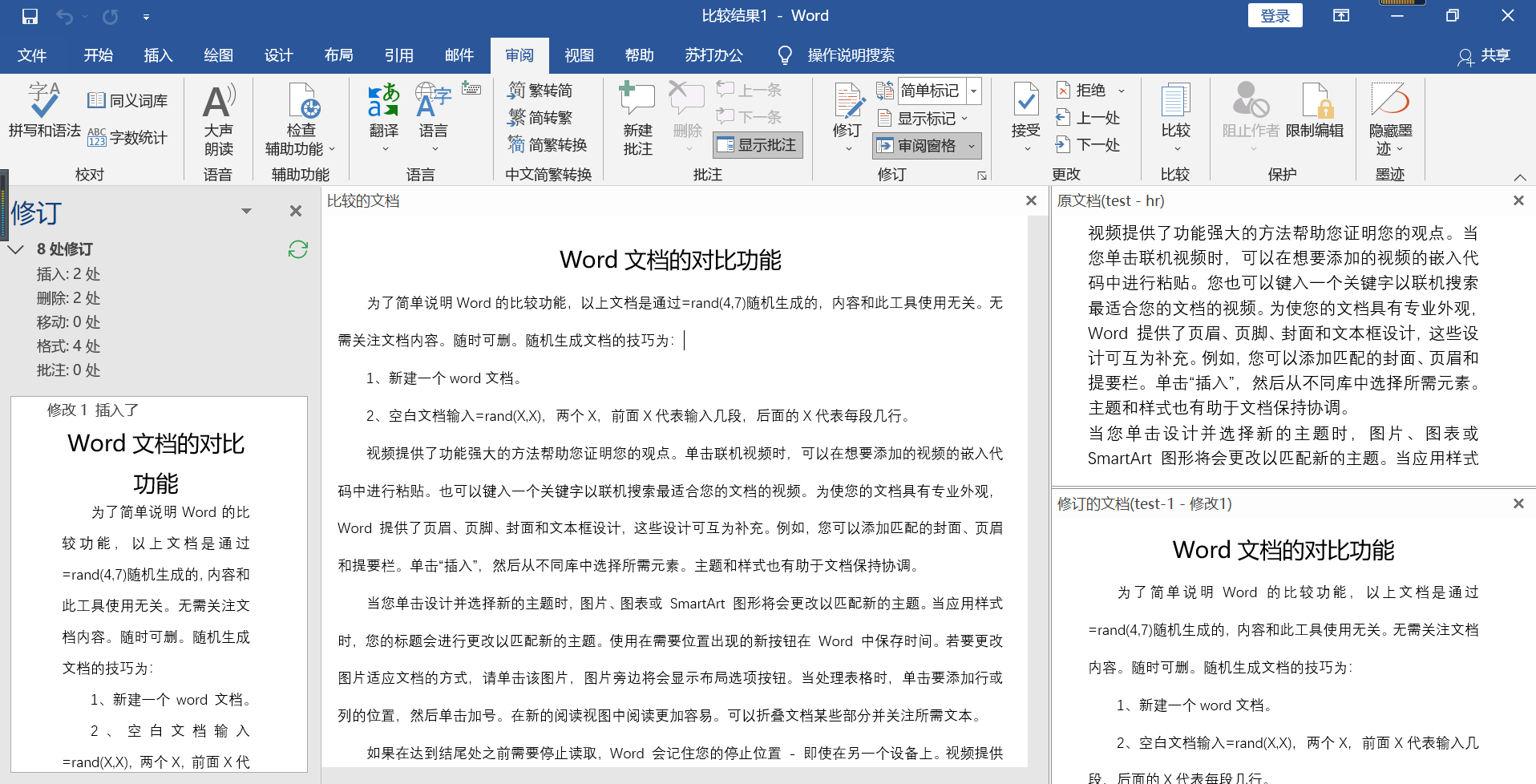Screen dimensions: 1536x784
Task: Open the Revisions pane options arrow
Action: click(x=246, y=211)
